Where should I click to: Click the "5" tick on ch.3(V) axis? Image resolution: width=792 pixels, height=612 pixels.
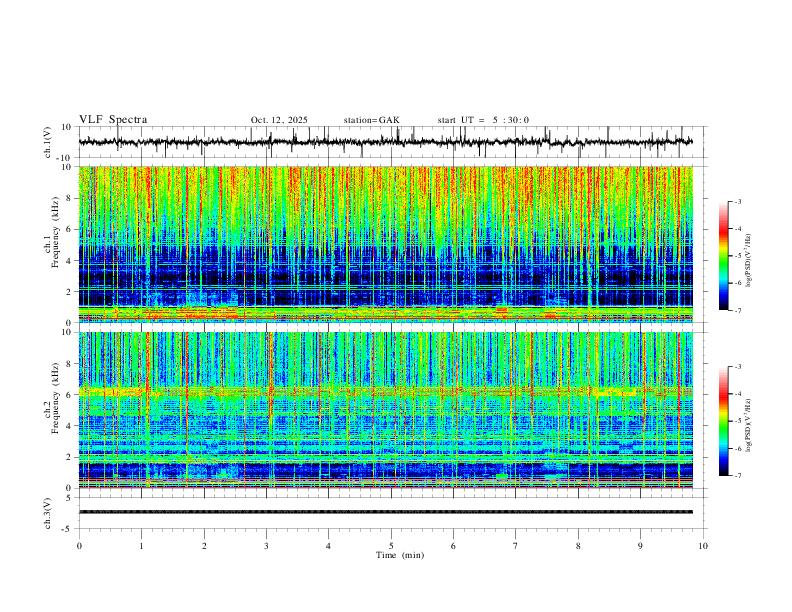(69, 497)
